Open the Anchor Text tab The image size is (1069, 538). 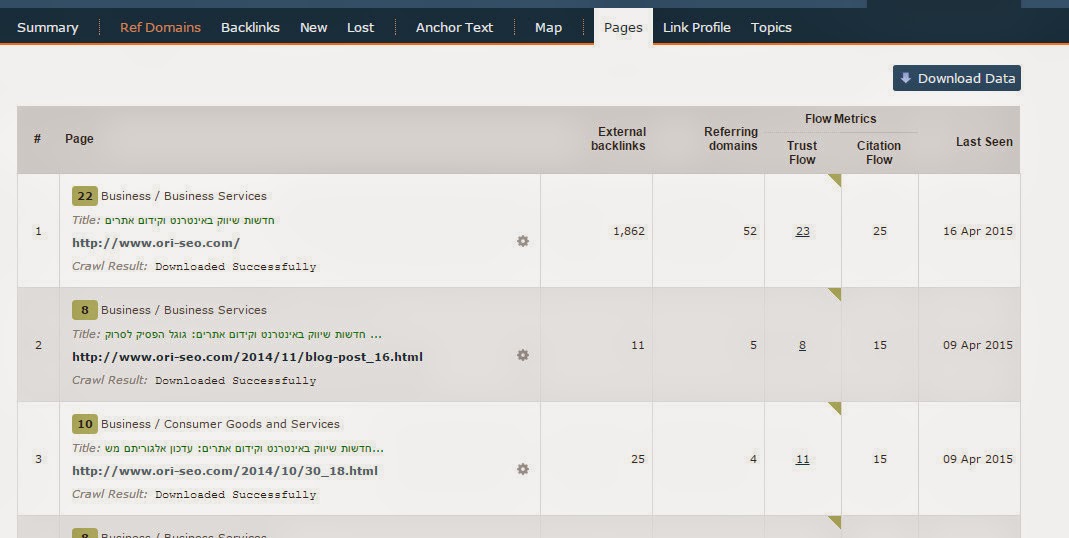[x=454, y=27]
